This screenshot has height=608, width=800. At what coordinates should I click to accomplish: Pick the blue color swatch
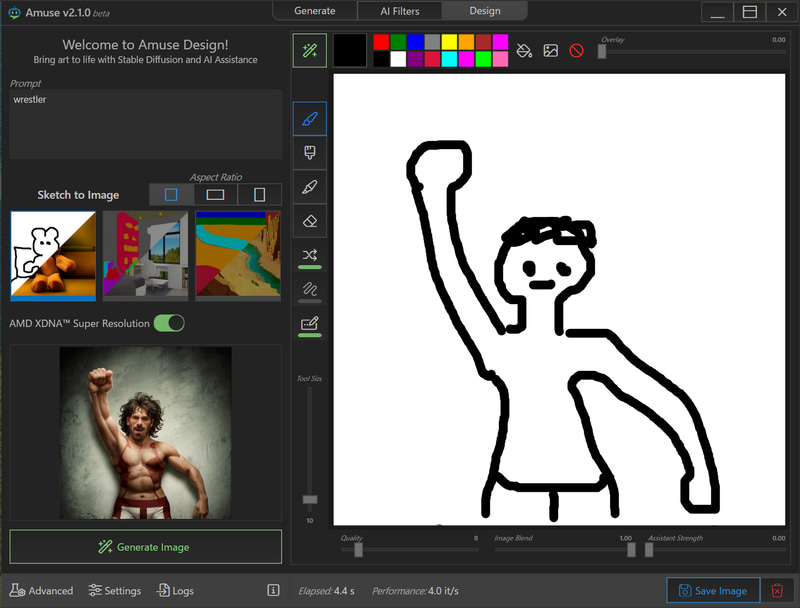coord(415,42)
